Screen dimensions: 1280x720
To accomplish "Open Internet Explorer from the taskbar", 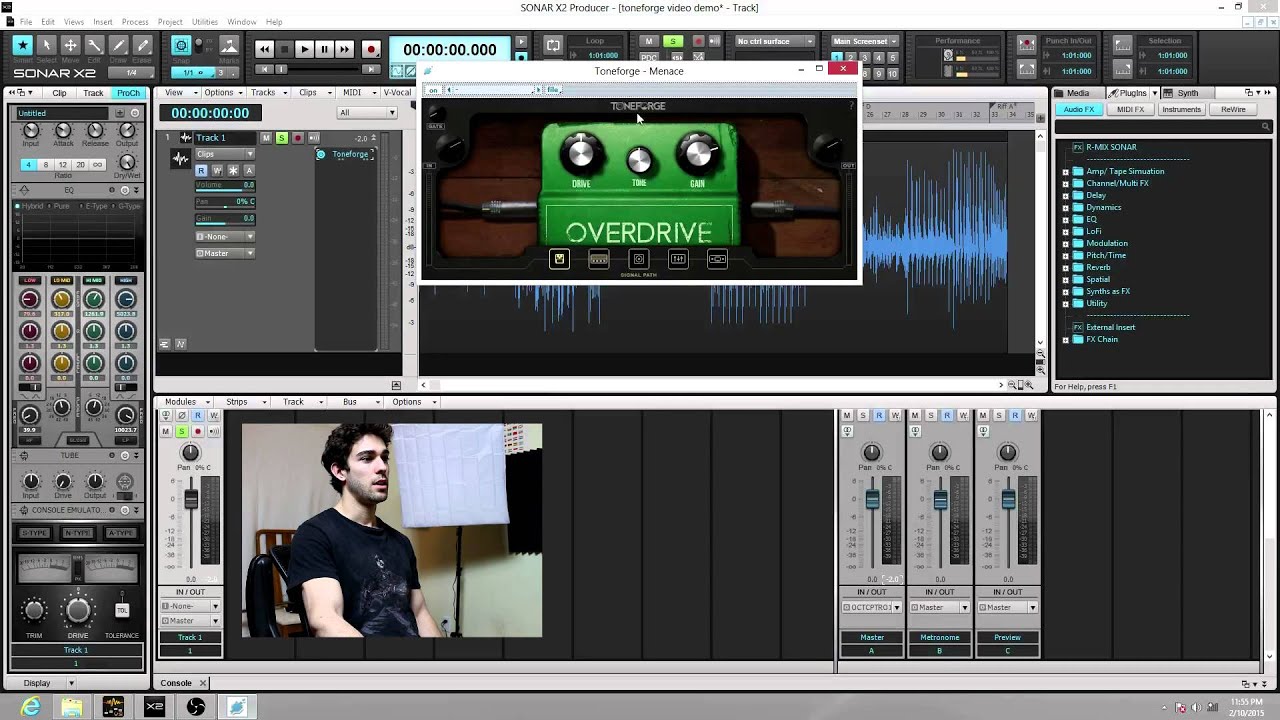I will (31, 707).
